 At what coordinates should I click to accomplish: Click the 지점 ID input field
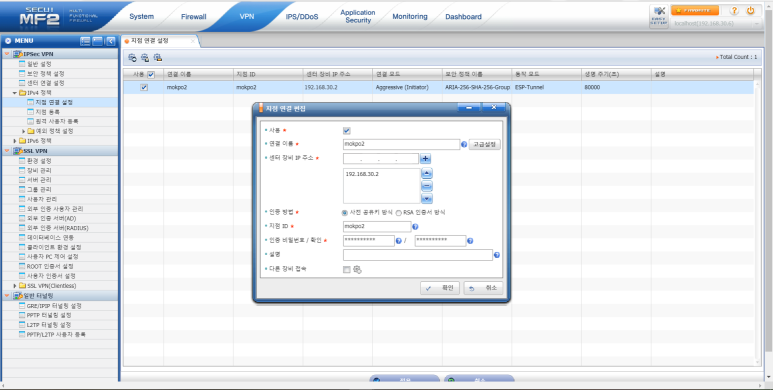click(x=377, y=227)
